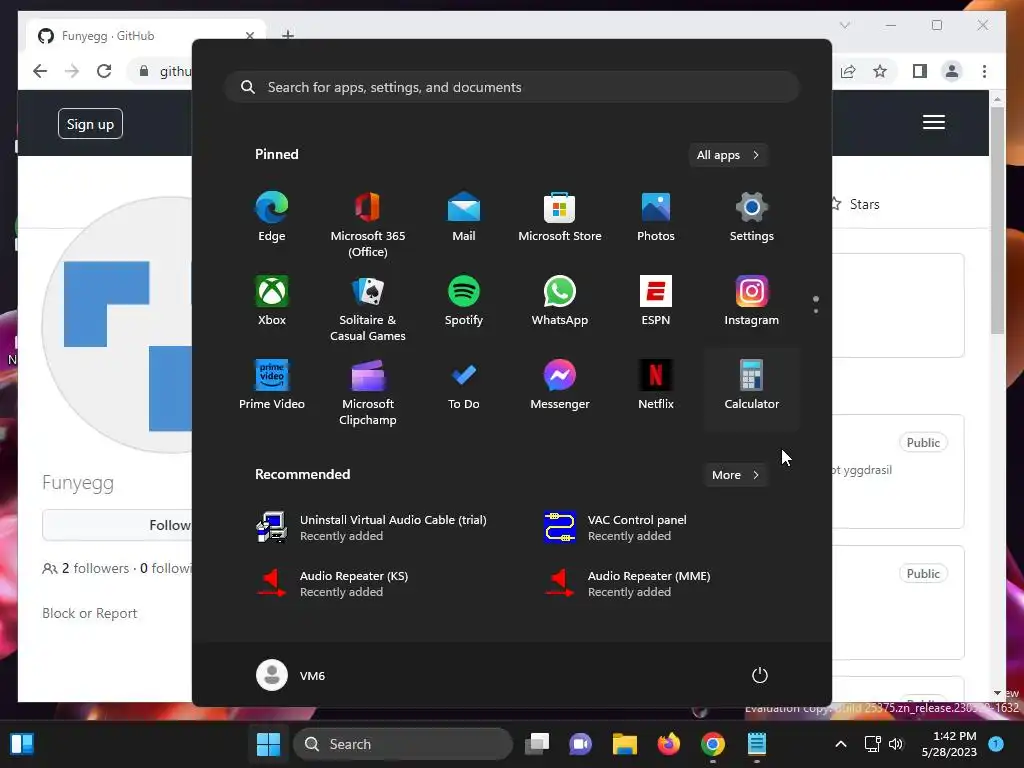This screenshot has height=768, width=1024.
Task: Open Chrome tab search dropdown arrow
Action: (844, 25)
